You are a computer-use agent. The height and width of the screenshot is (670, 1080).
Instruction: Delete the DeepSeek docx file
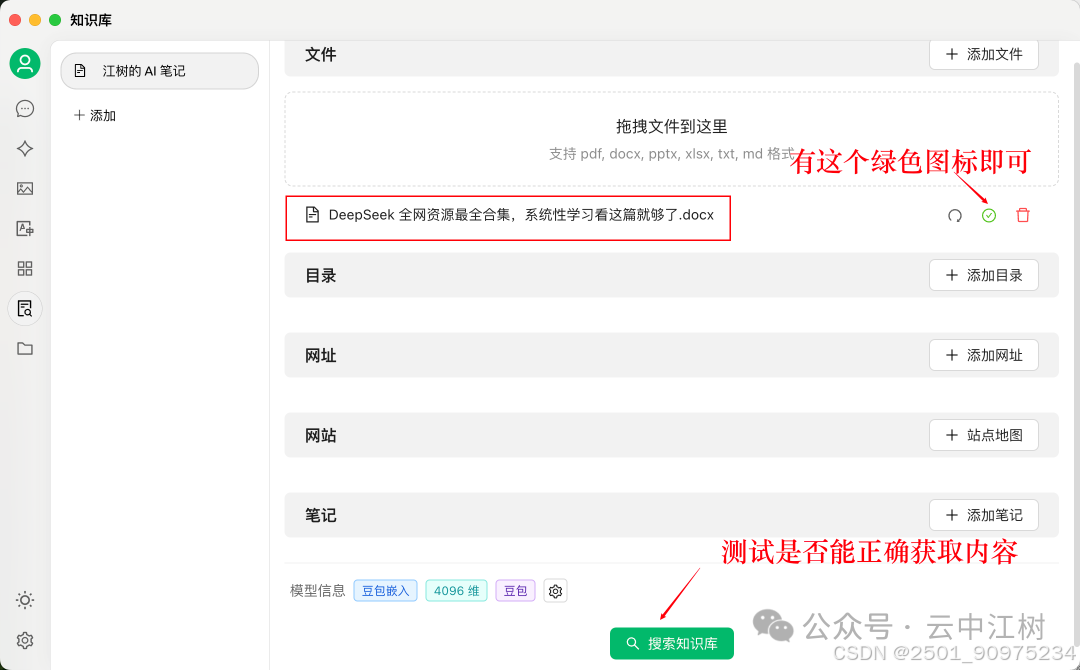coord(1023,216)
